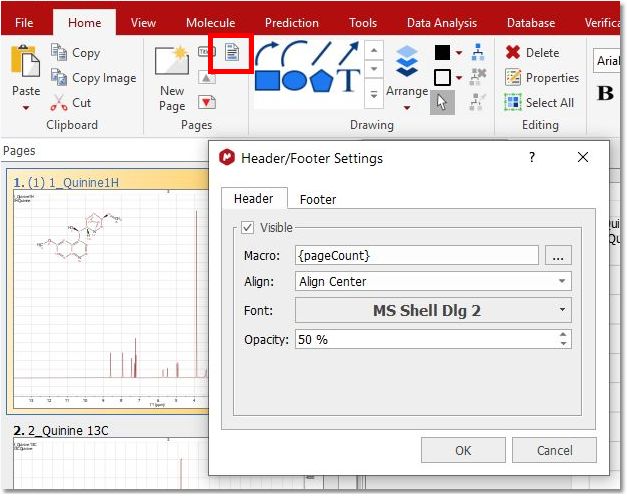Viewport: 627px width, 496px height.
Task: Open the Align Center dropdown
Action: pyautogui.click(x=433, y=281)
